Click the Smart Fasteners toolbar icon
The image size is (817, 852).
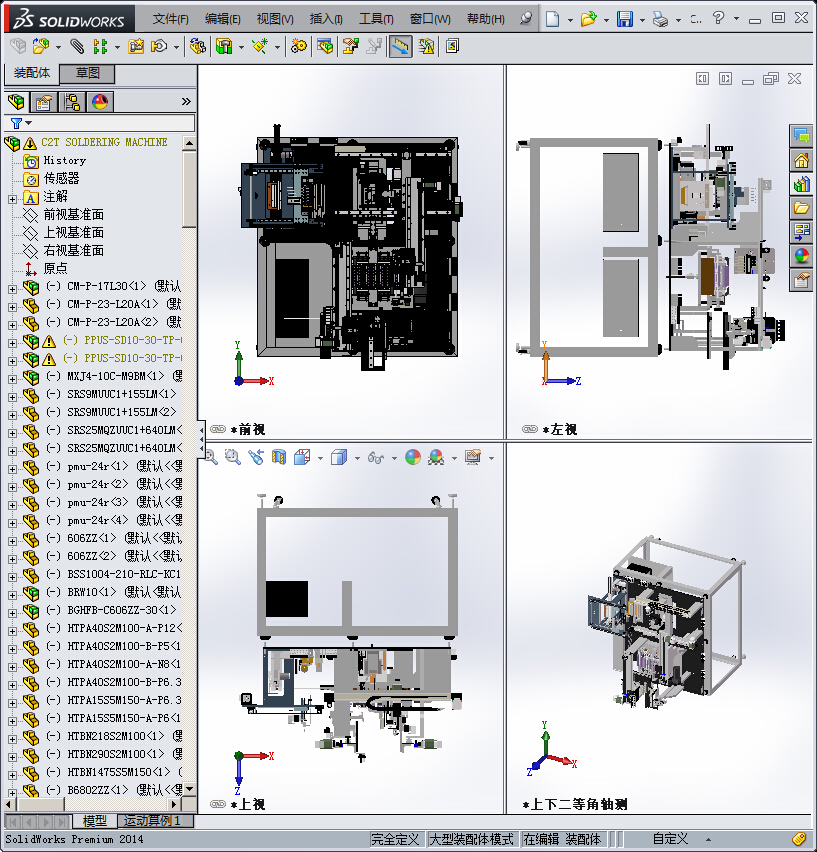136,46
